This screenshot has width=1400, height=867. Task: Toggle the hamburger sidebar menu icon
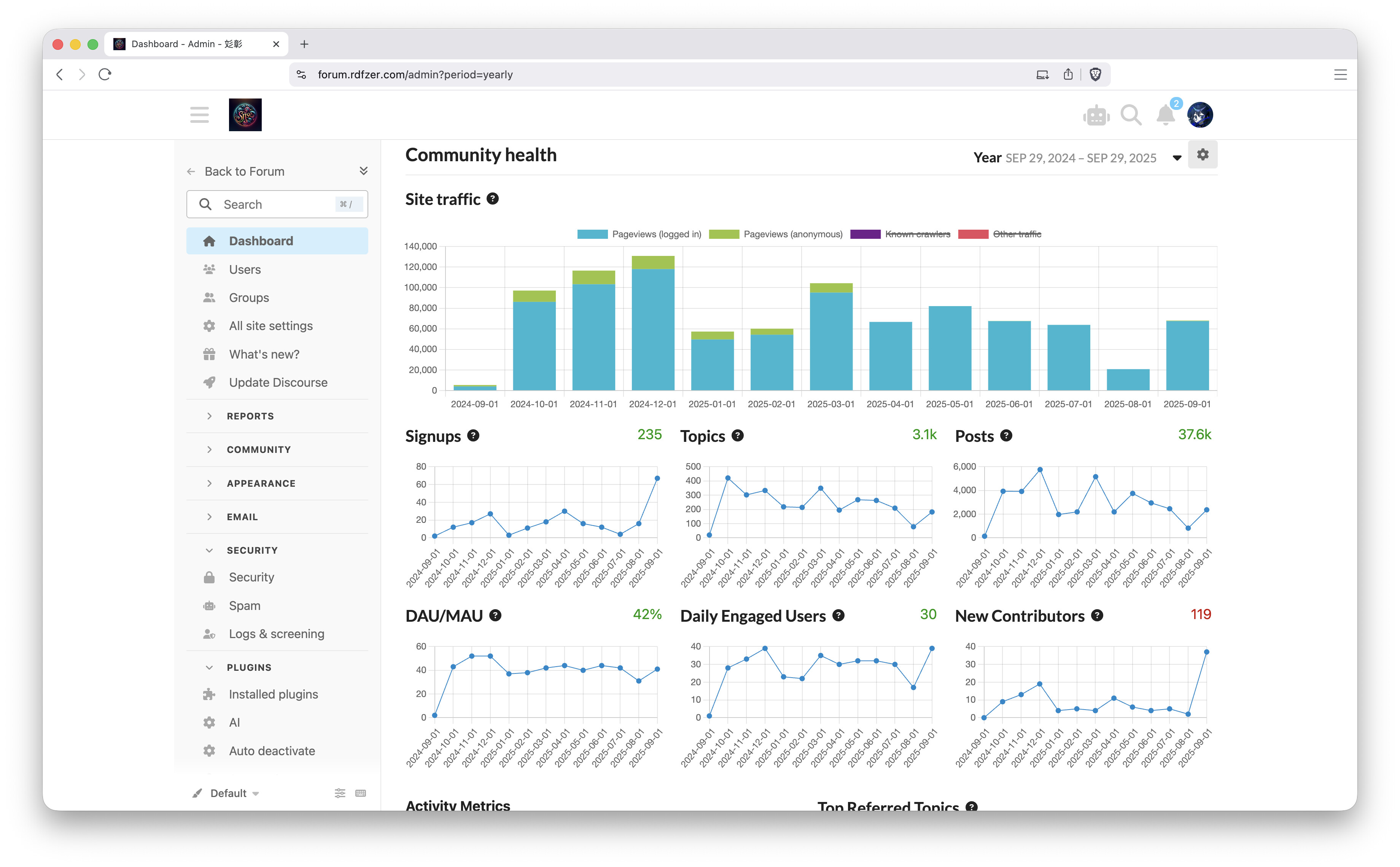click(x=199, y=115)
